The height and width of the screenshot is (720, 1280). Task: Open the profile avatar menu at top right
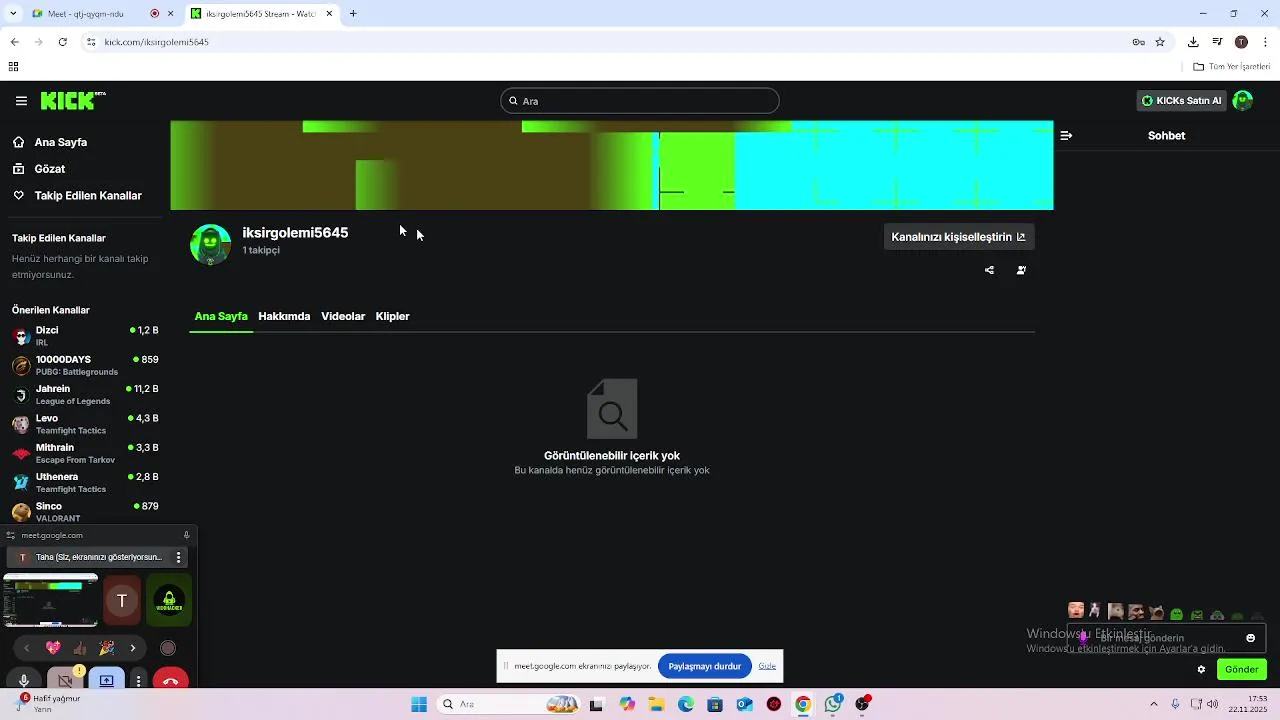point(1243,101)
